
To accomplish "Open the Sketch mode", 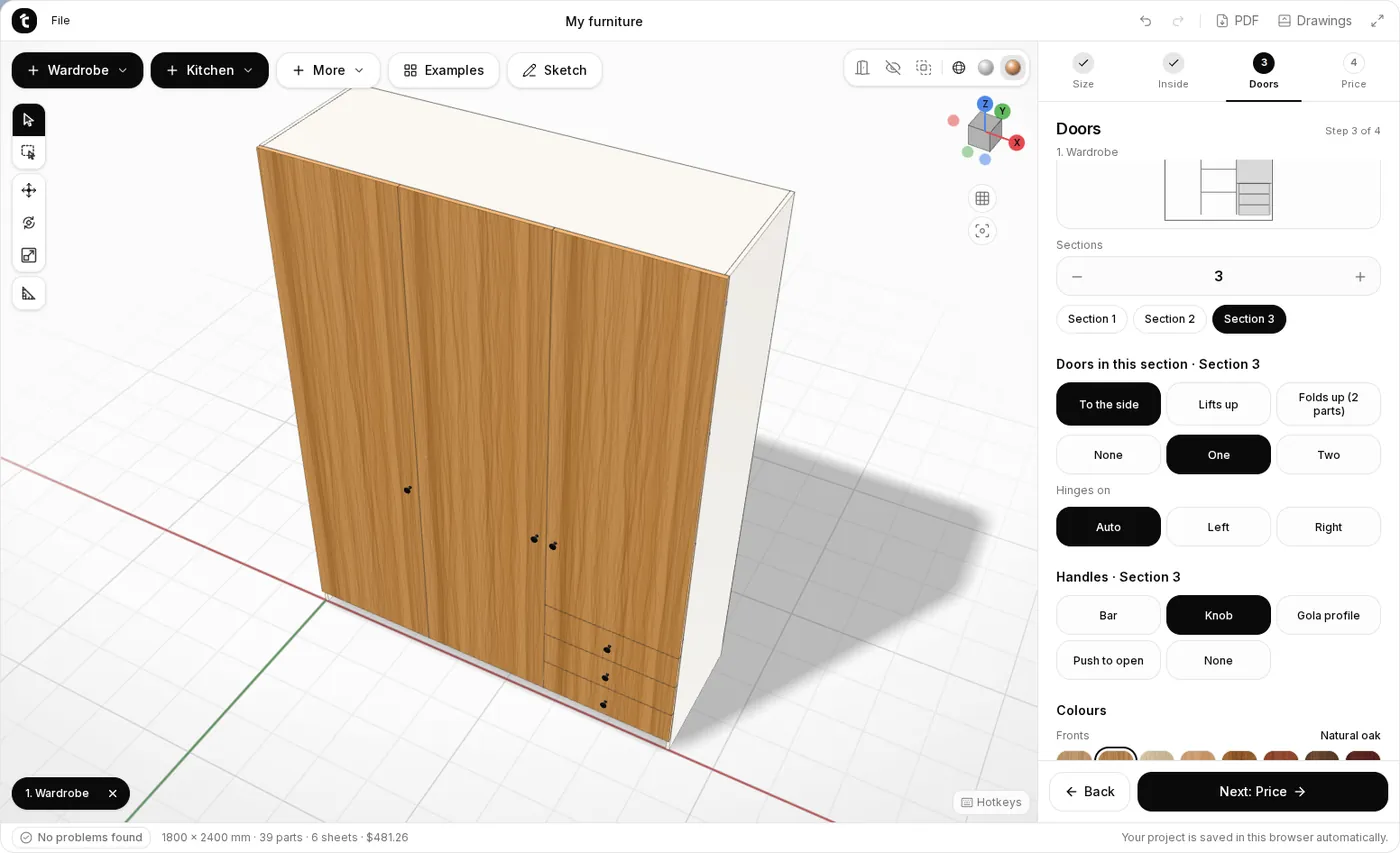I will (554, 70).
